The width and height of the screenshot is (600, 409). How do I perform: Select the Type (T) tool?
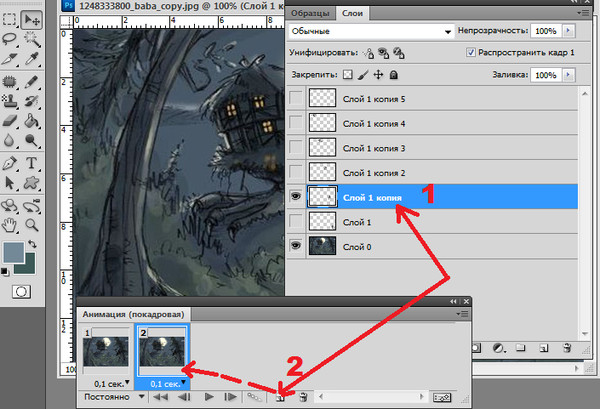(x=31, y=163)
